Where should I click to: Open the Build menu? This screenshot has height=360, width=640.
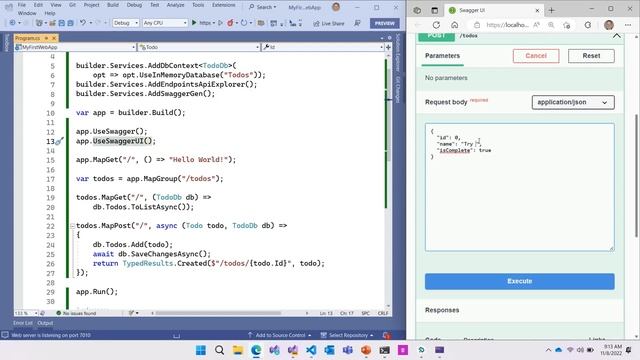(x=113, y=5)
